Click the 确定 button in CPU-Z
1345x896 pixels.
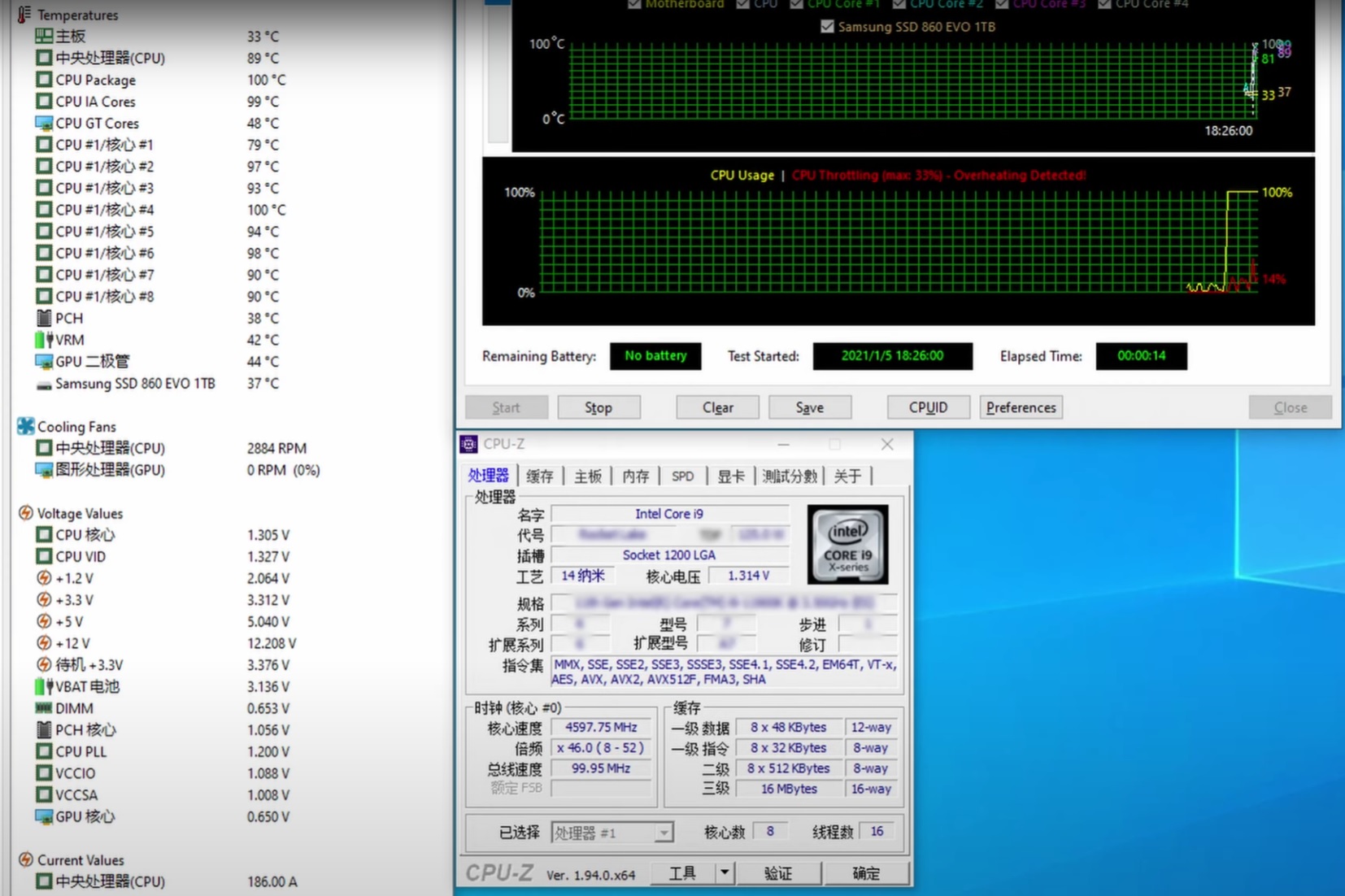point(865,873)
